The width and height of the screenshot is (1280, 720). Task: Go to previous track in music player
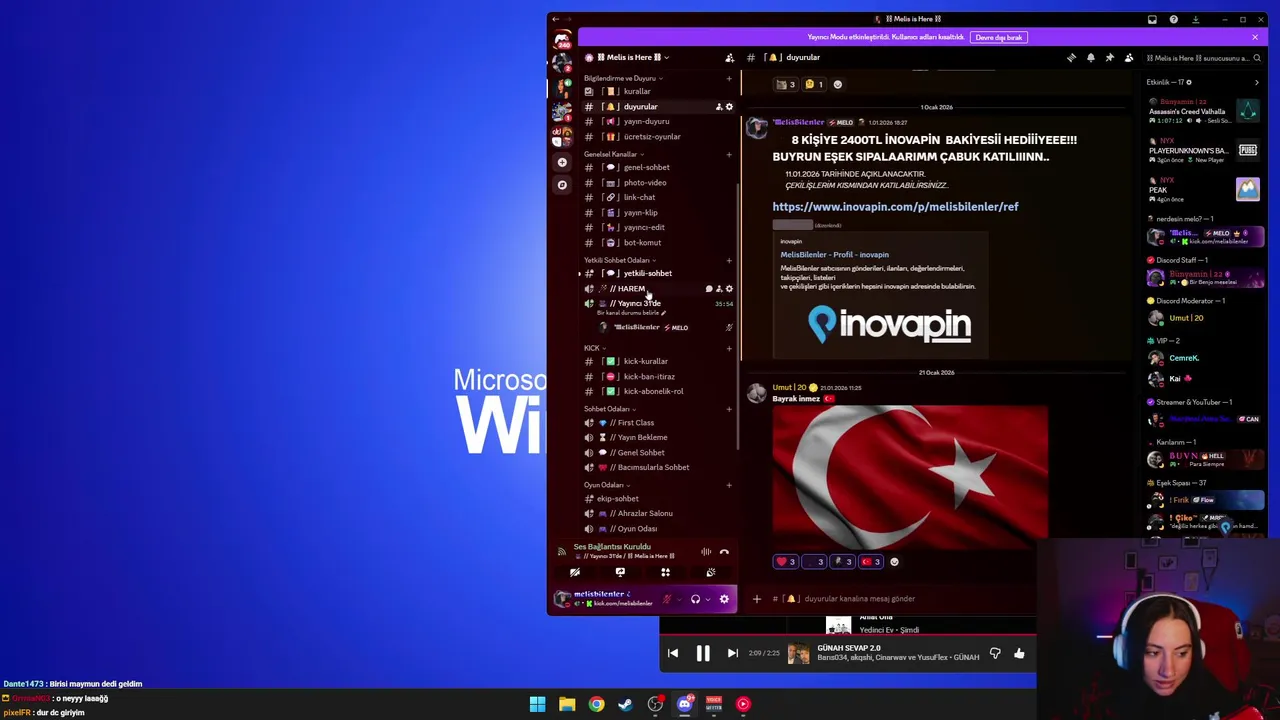click(x=673, y=653)
